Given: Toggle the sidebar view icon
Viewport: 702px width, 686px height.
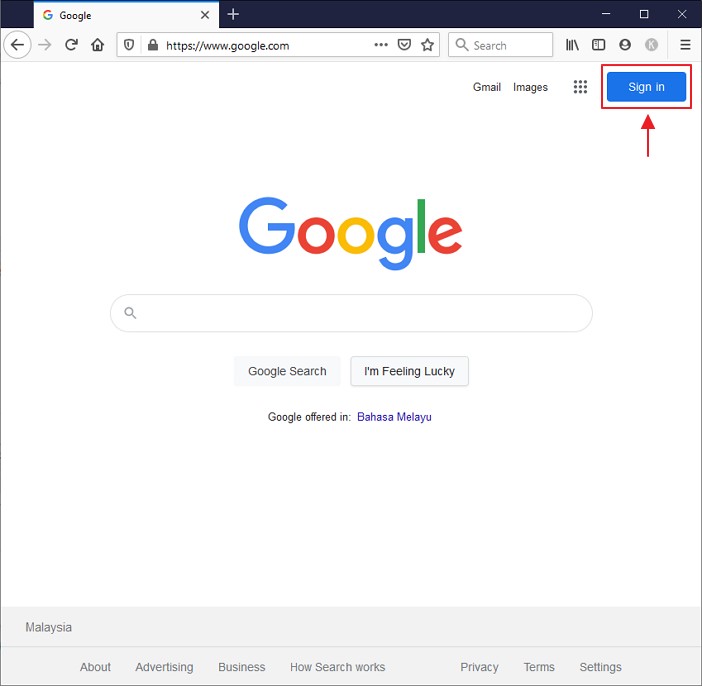Looking at the screenshot, I should coord(599,45).
